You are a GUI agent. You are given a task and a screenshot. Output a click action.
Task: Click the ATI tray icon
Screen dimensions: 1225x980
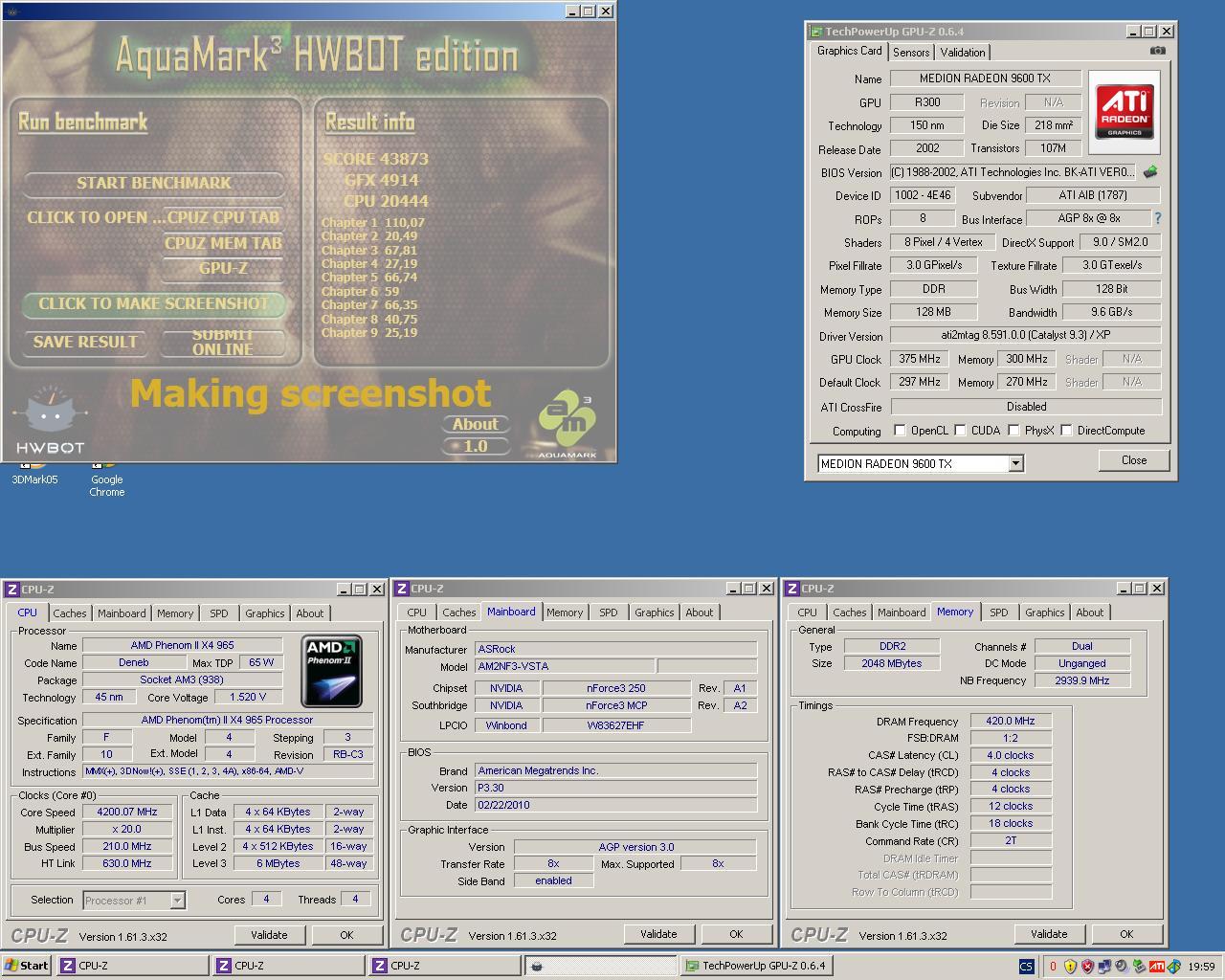point(1156,967)
